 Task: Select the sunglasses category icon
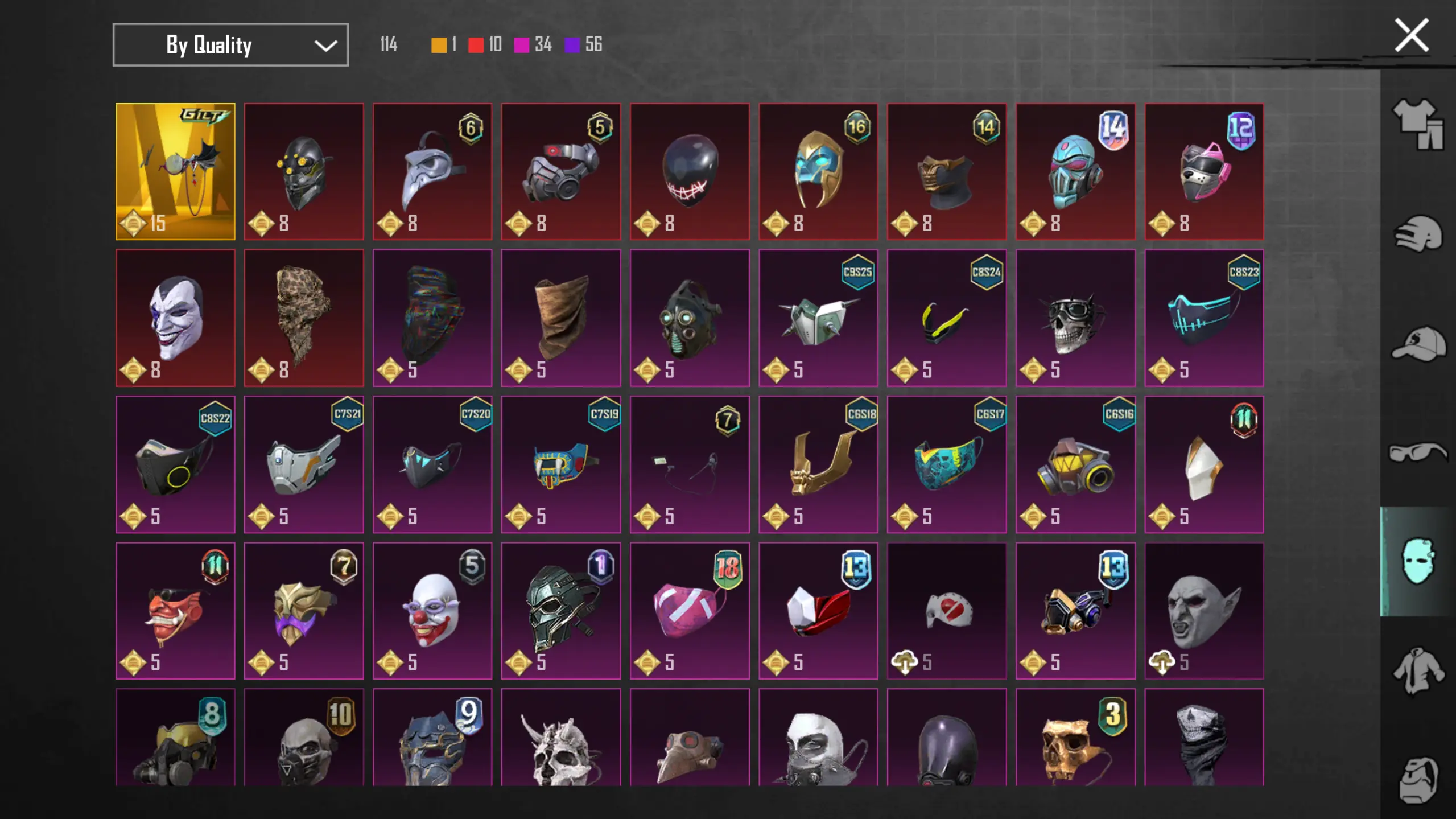point(1418,452)
